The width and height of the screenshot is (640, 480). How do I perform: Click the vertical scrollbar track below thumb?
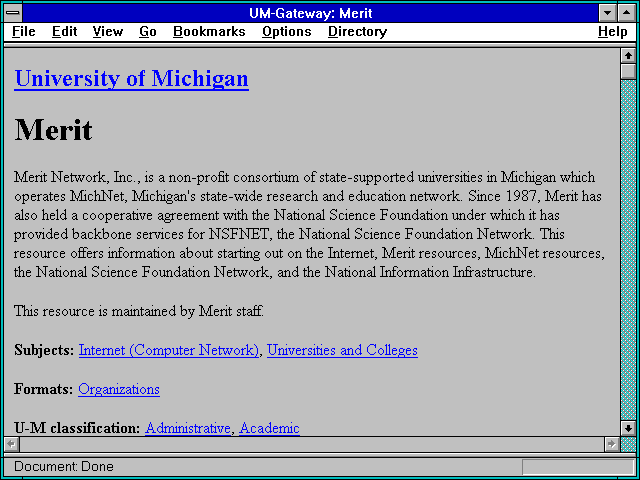pos(628,250)
